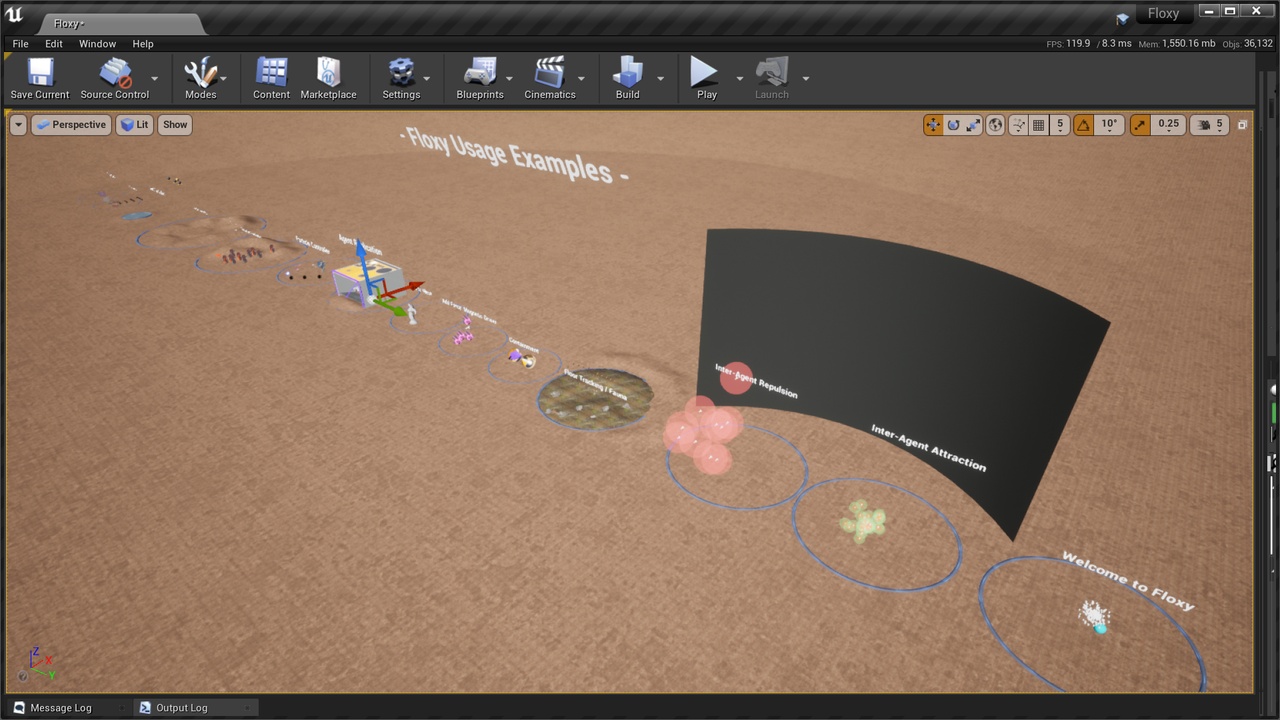Select the scale transform tool
The width and height of the screenshot is (1280, 720).
tap(973, 125)
